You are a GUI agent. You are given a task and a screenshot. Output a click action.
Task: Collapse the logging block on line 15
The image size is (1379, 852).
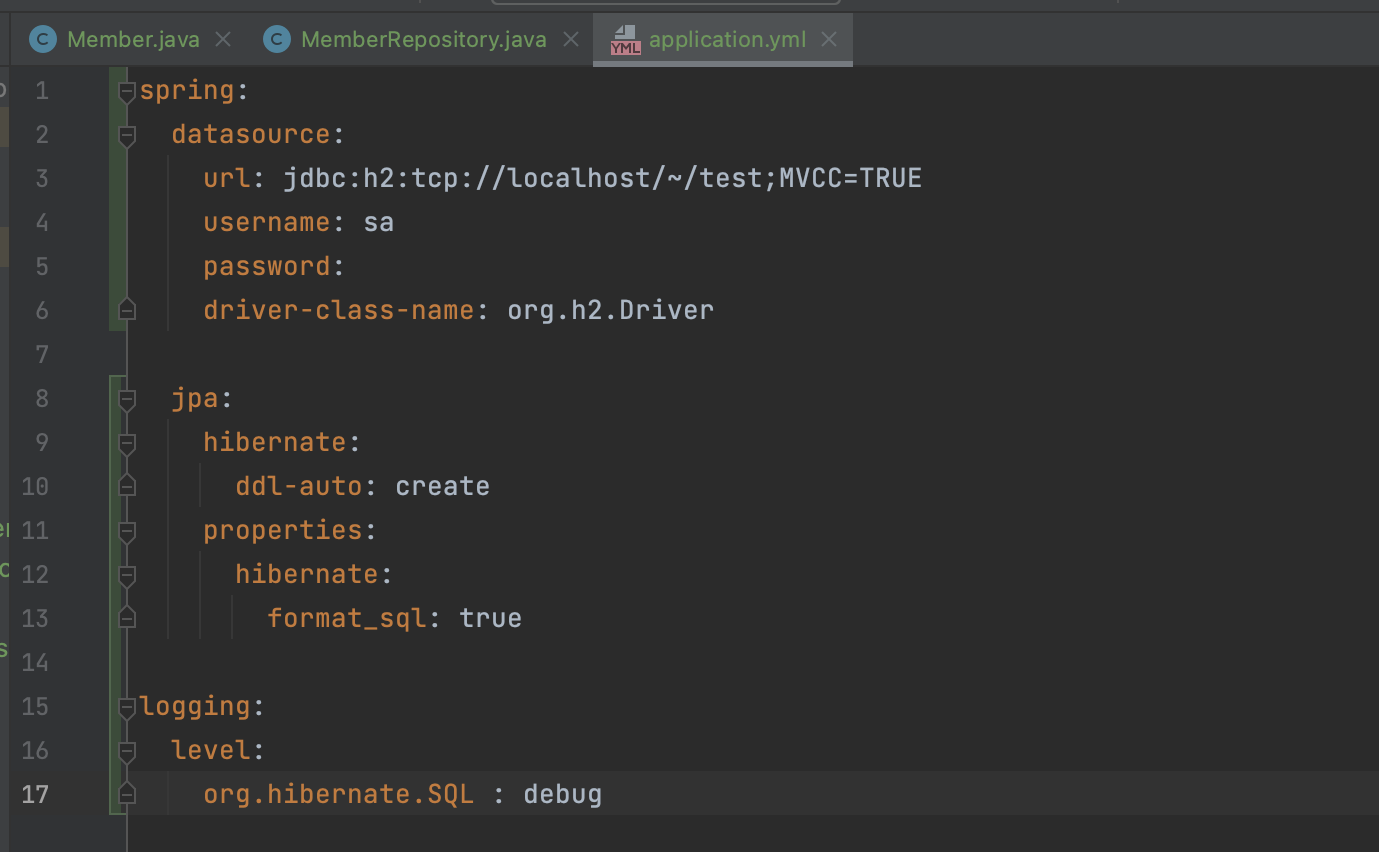tap(127, 709)
